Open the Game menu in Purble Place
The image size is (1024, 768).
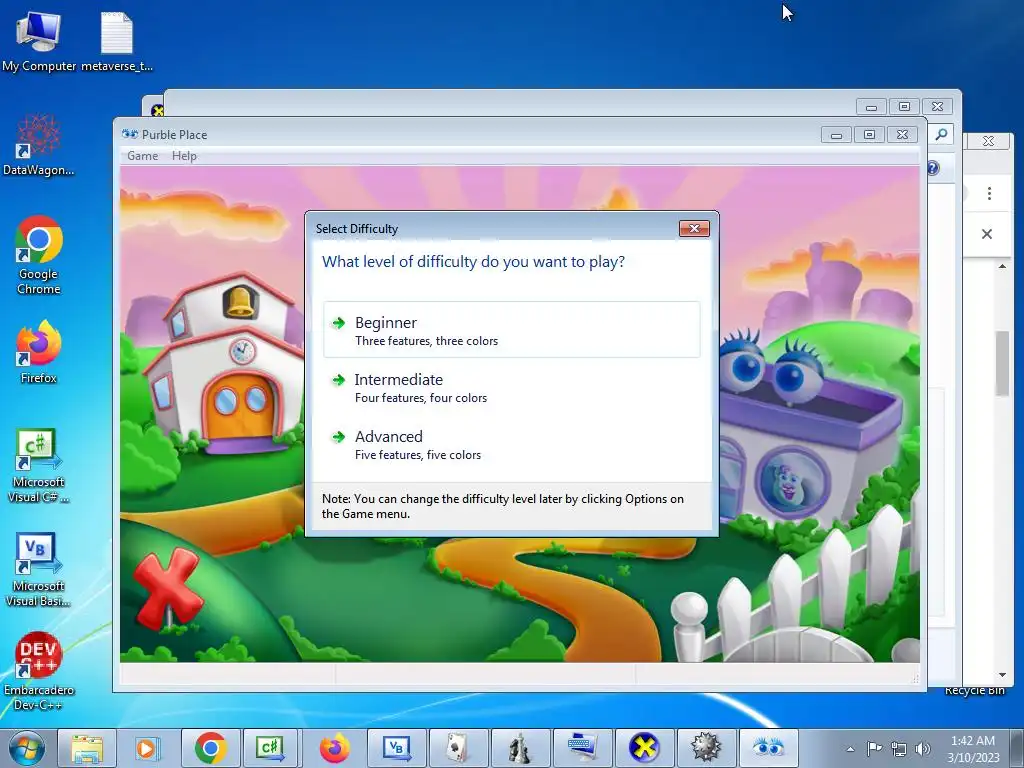(142, 155)
